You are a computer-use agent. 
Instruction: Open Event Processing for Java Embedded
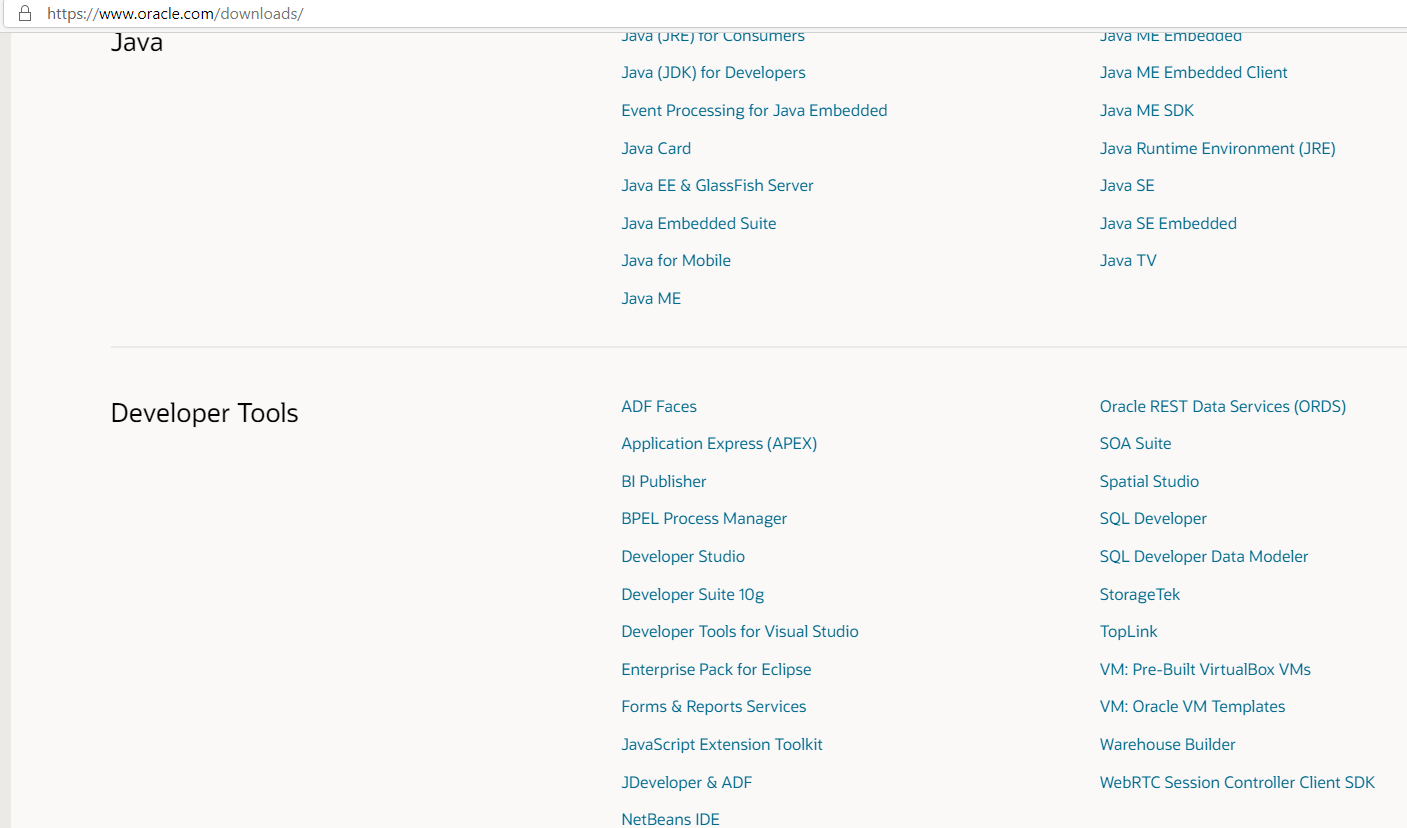(754, 111)
